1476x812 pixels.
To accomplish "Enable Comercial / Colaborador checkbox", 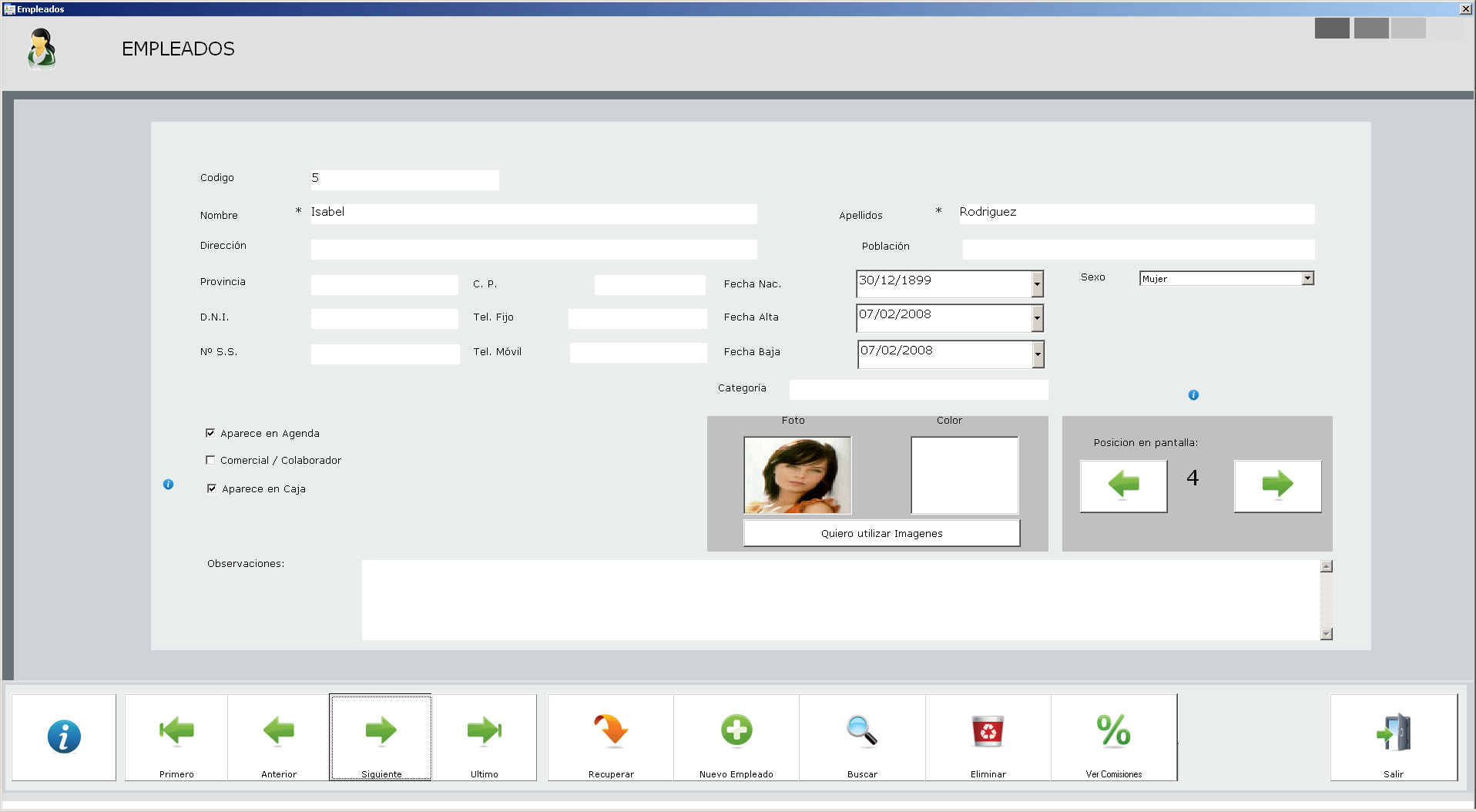I will click(x=210, y=460).
